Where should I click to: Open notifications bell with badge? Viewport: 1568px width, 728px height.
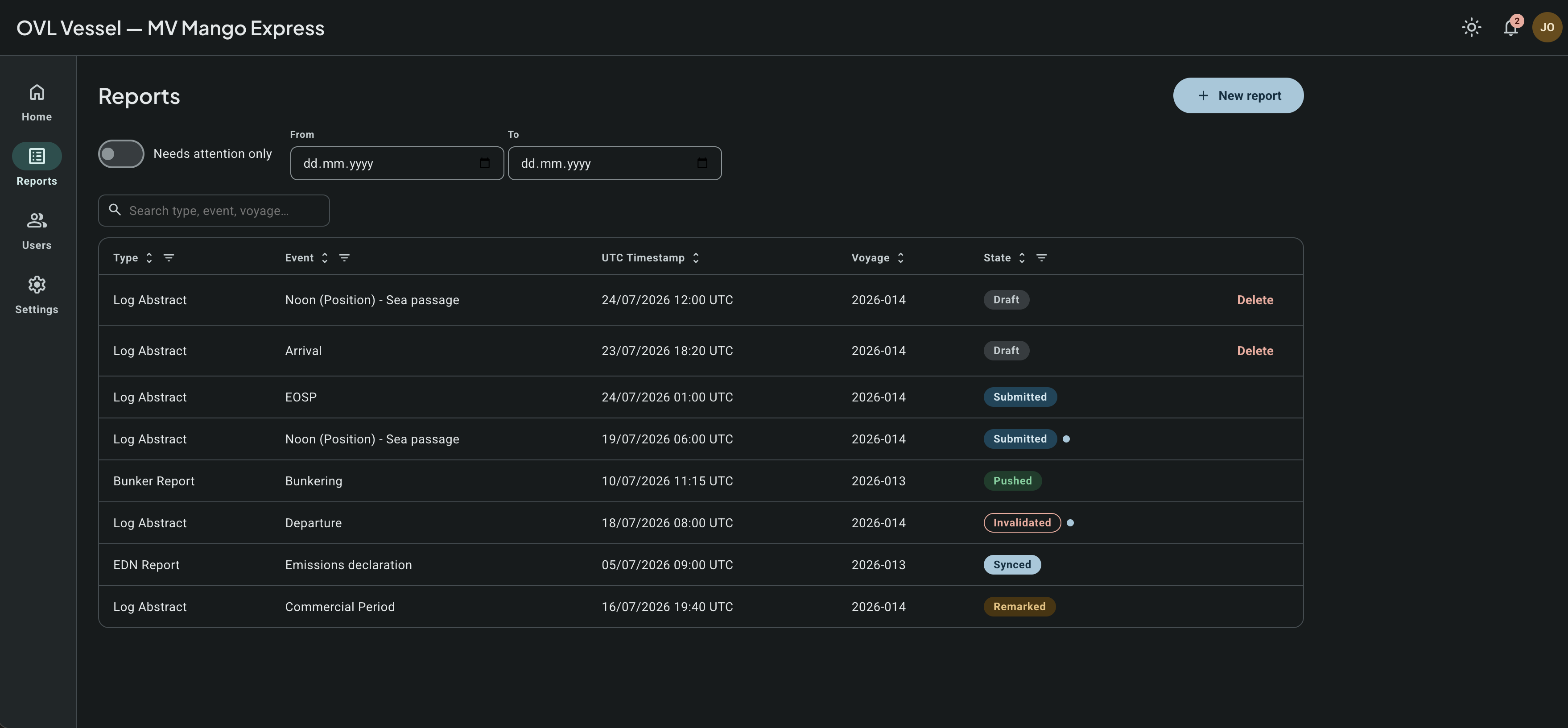1511,27
